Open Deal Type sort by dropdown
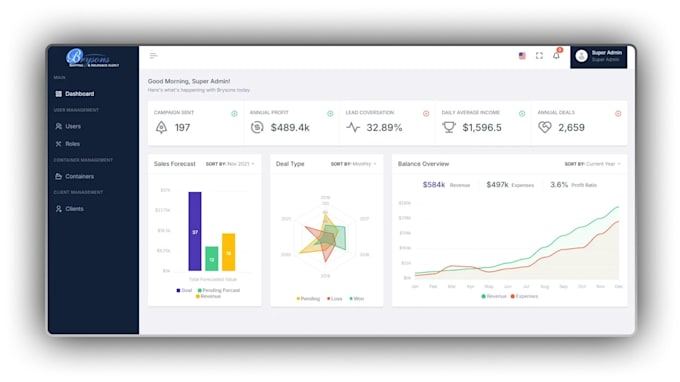This screenshot has width=680, height=382. click(353, 164)
